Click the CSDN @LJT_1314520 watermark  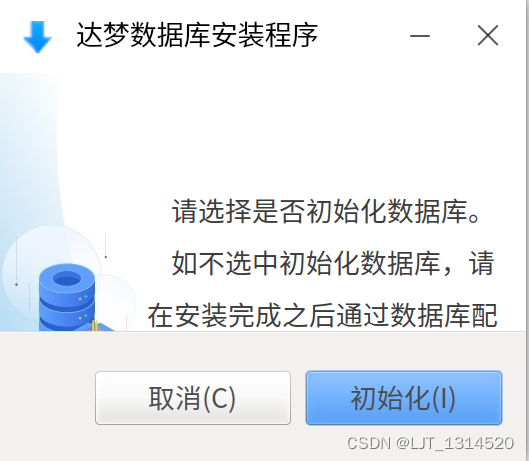430,443
